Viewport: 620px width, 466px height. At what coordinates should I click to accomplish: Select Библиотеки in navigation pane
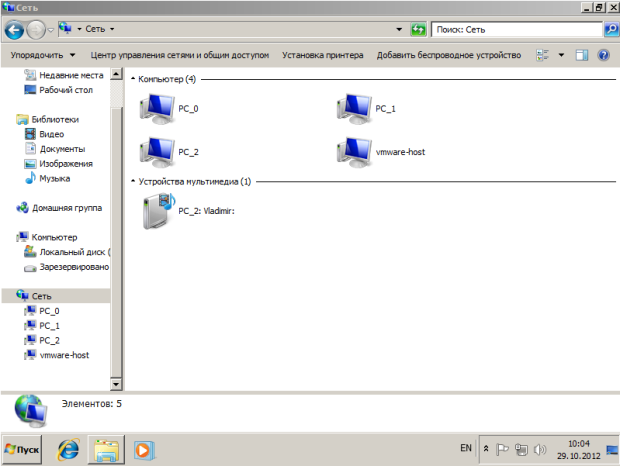coord(47,119)
